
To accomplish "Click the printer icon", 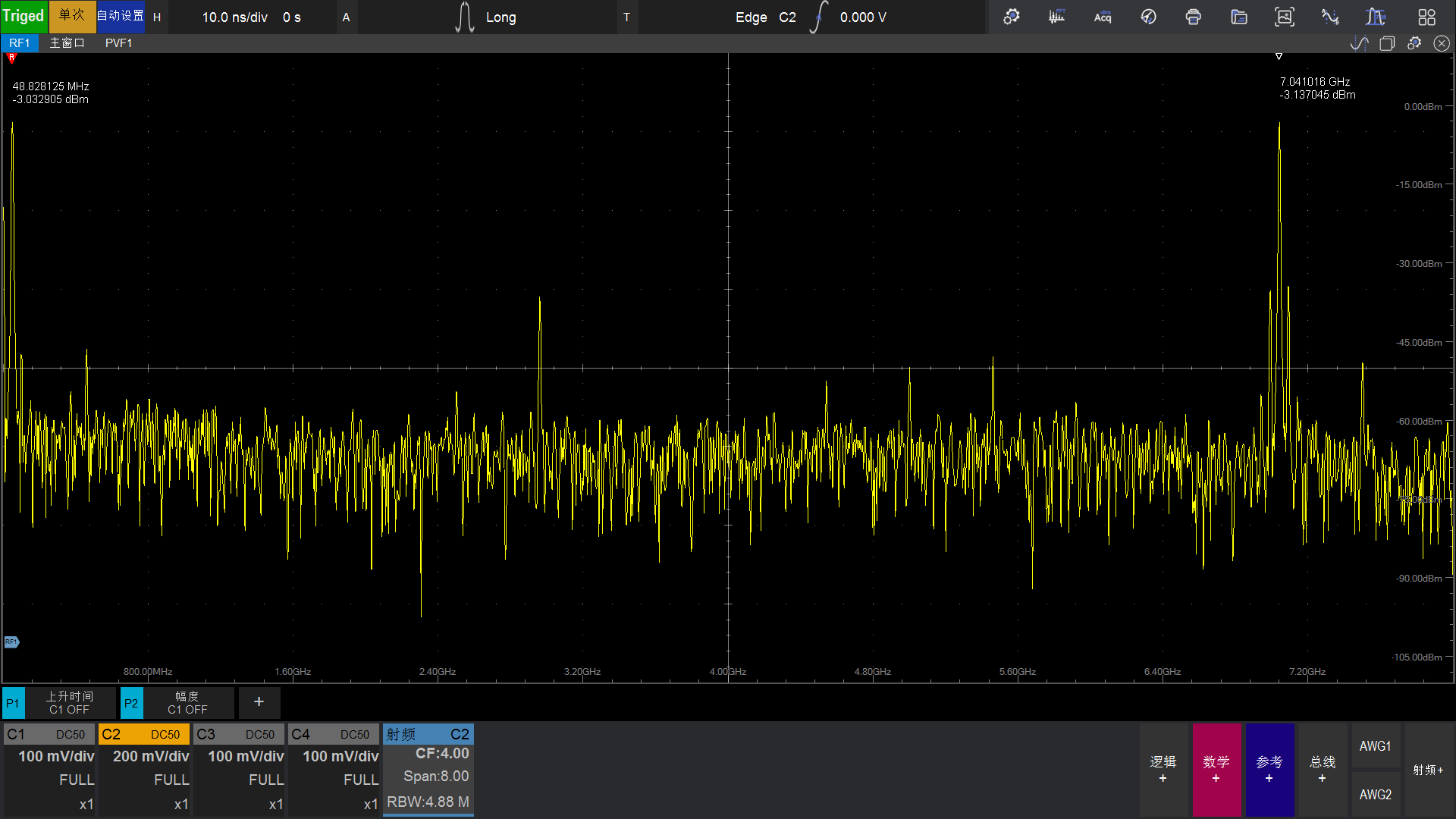I will point(1194,17).
